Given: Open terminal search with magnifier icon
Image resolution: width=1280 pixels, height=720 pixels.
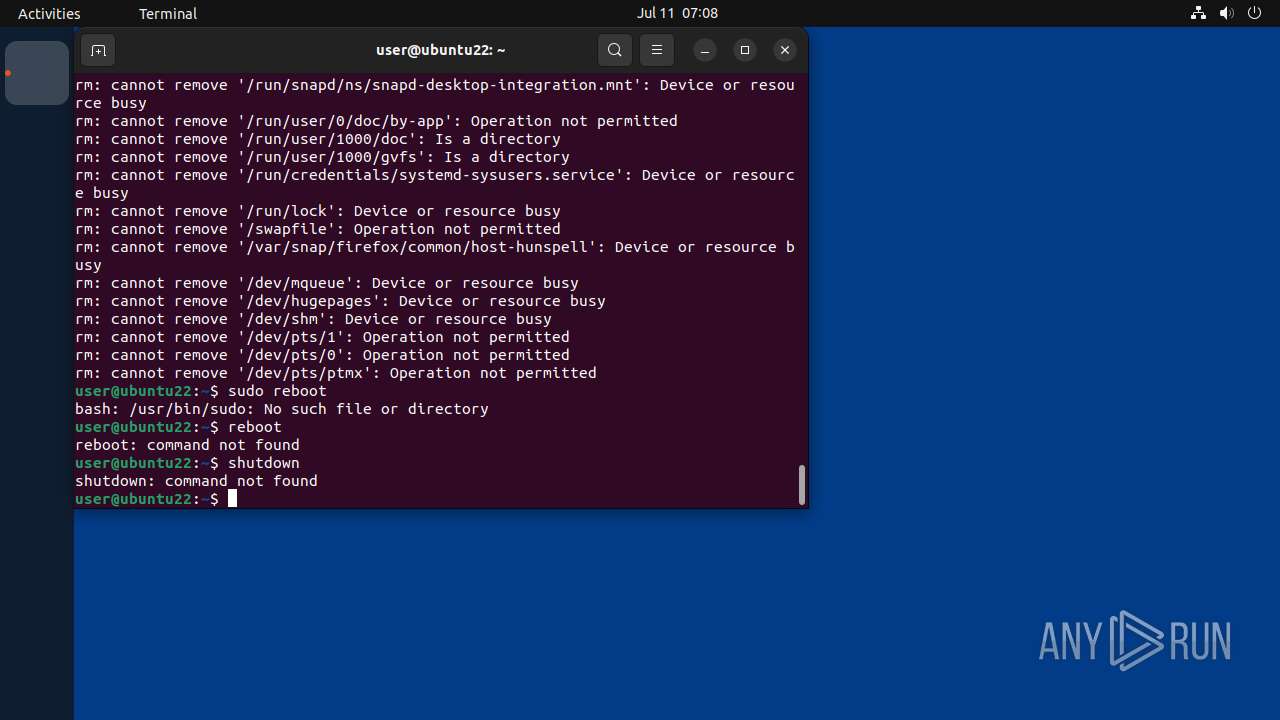Looking at the screenshot, I should tap(615, 50).
